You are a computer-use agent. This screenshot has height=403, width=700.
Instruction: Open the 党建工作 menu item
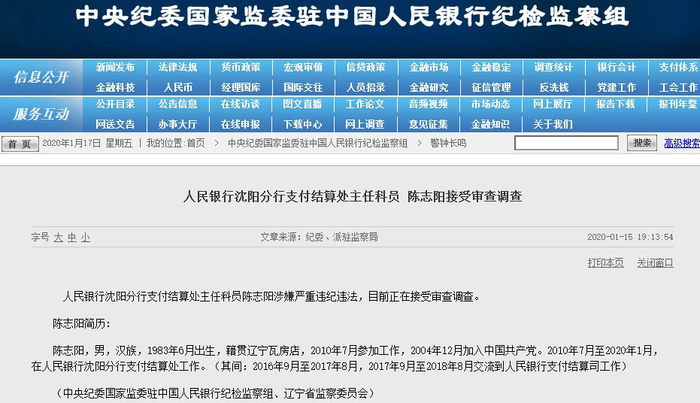click(x=617, y=87)
